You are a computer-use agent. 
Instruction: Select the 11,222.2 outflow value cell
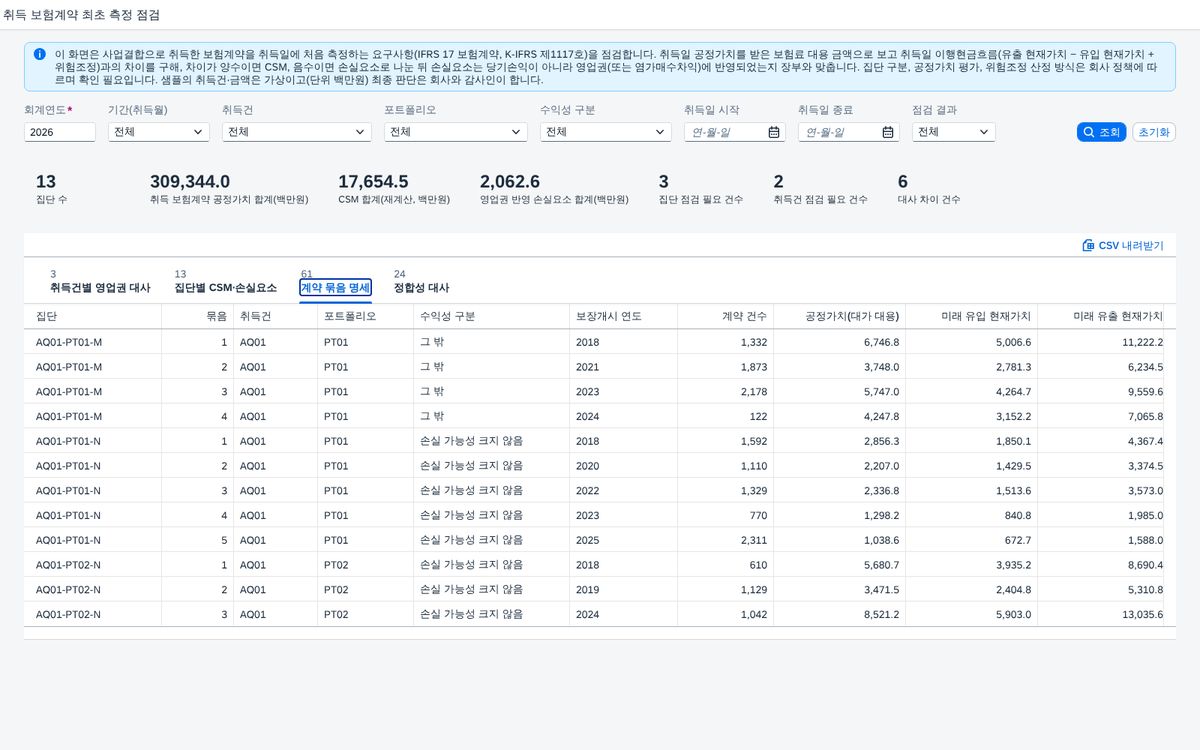pyautogui.click(x=1101, y=342)
